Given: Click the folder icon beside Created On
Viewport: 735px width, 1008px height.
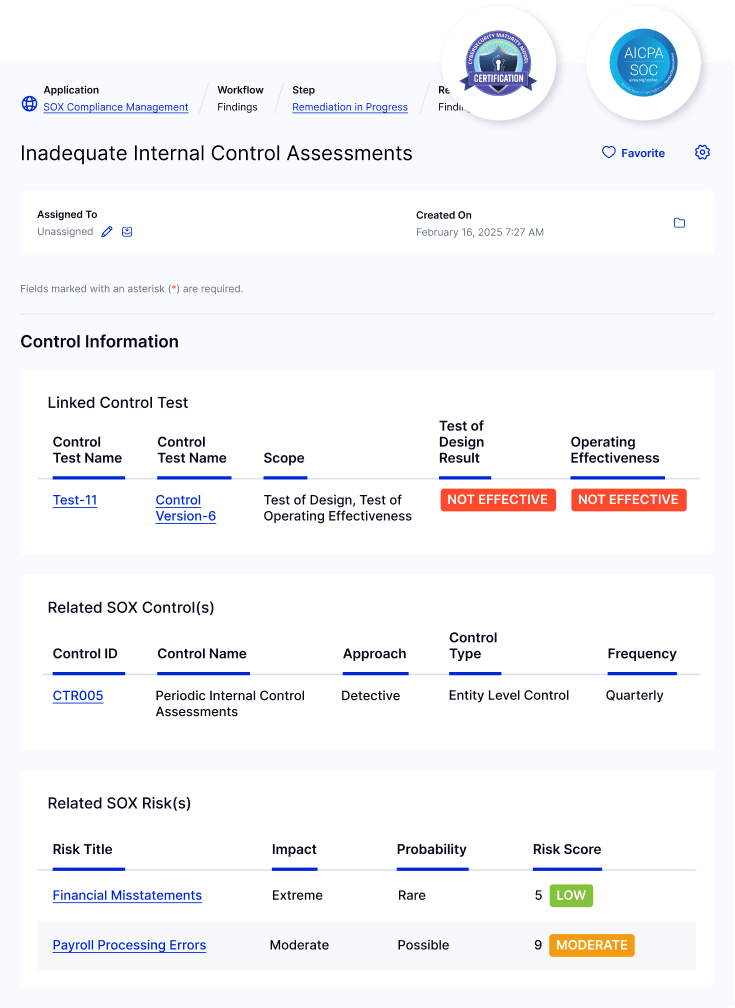Looking at the screenshot, I should click(679, 223).
